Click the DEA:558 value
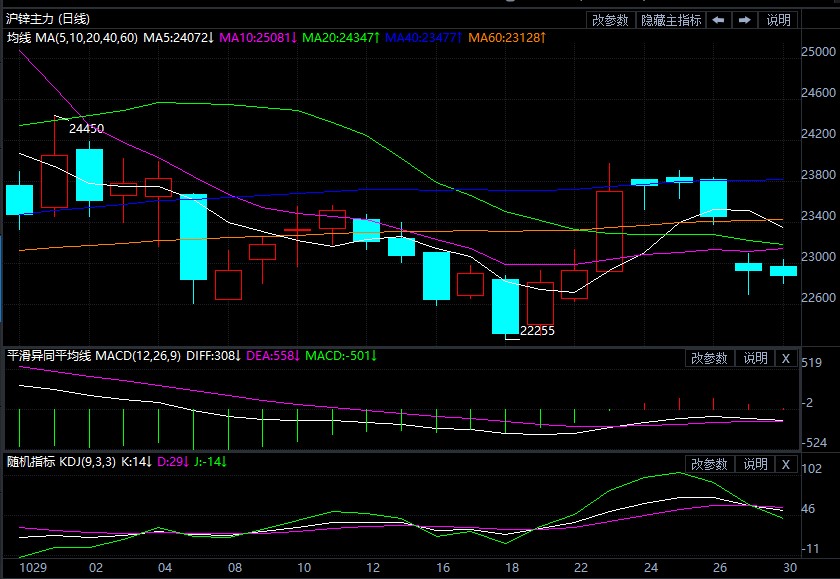The image size is (840, 579). (273, 356)
